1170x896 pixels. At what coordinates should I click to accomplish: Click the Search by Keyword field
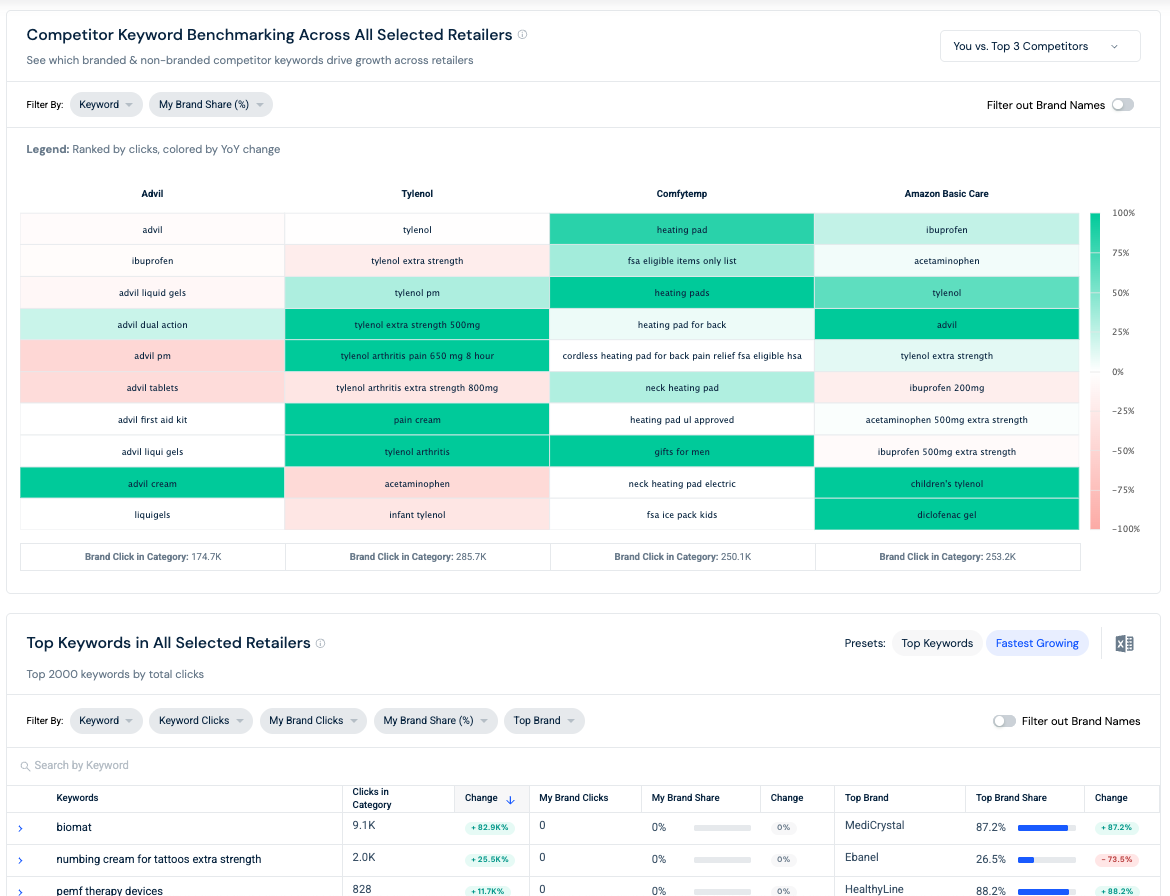[584, 765]
